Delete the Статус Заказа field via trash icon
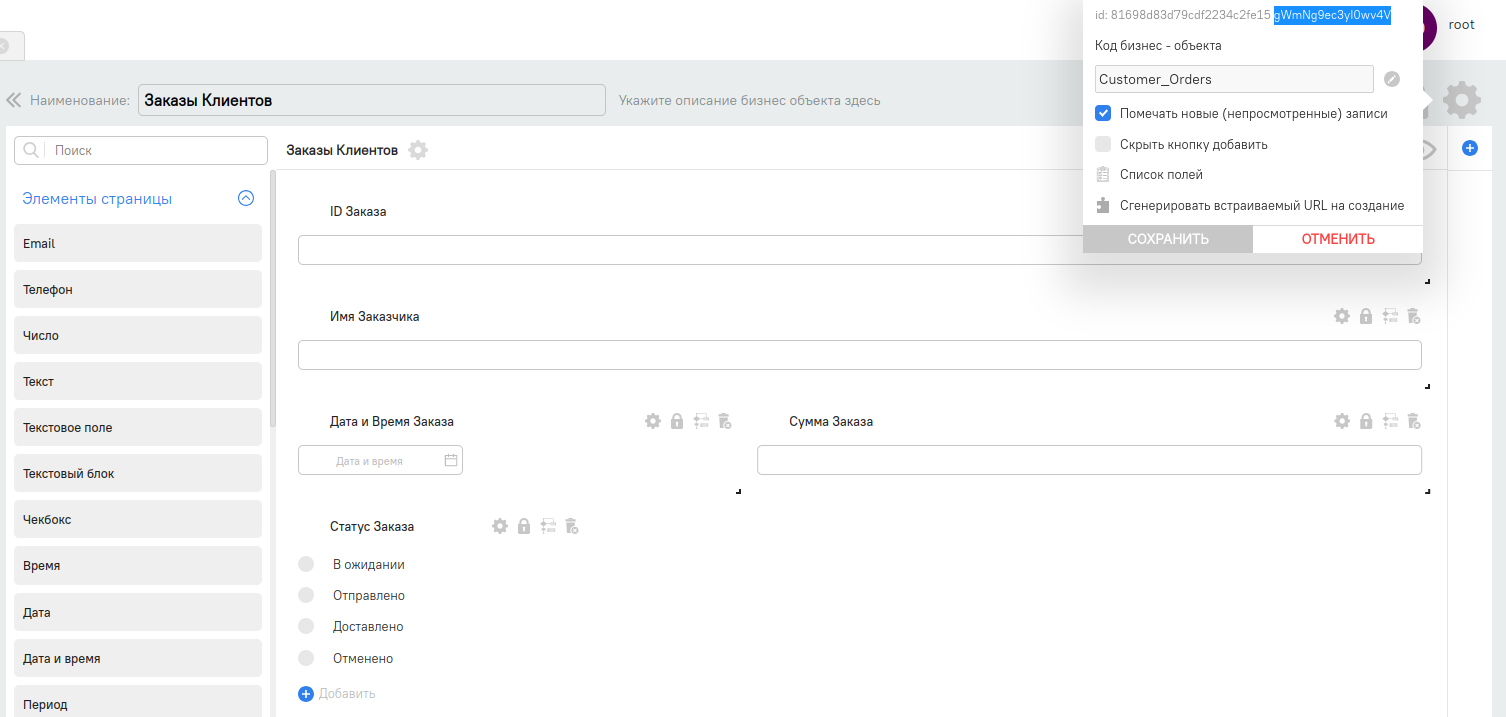Screen dimensions: 1506x717 (572, 526)
